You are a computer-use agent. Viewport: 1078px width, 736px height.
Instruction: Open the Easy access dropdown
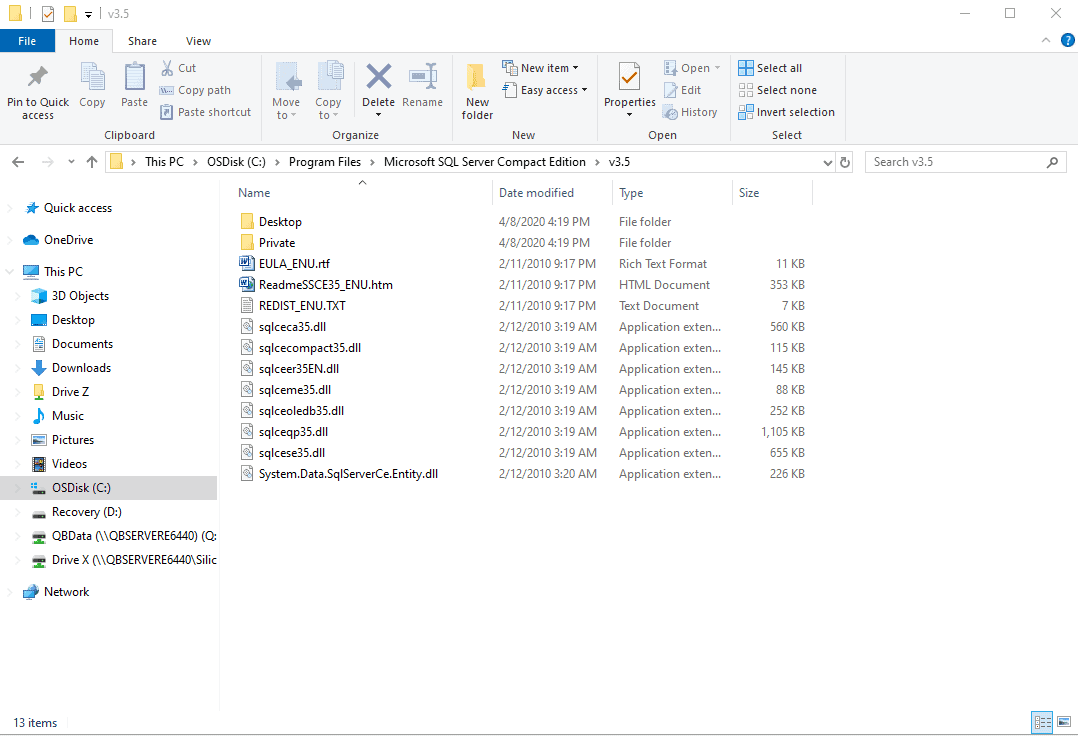point(544,90)
